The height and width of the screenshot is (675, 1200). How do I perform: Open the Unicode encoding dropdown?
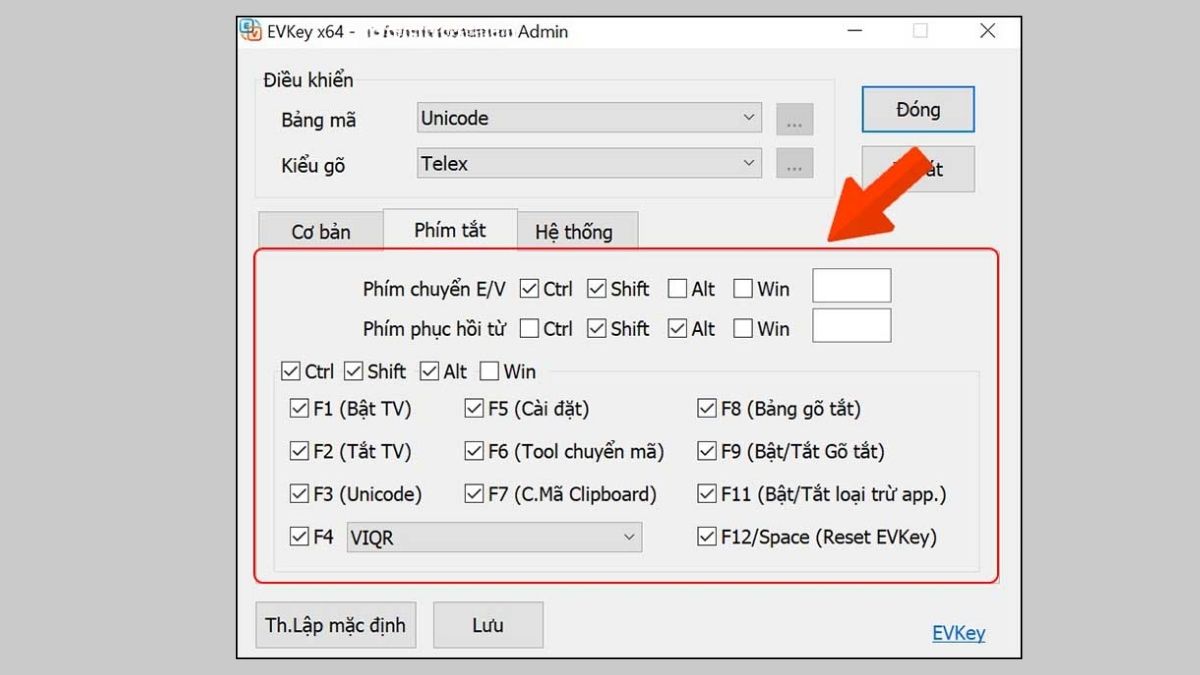[x=588, y=118]
